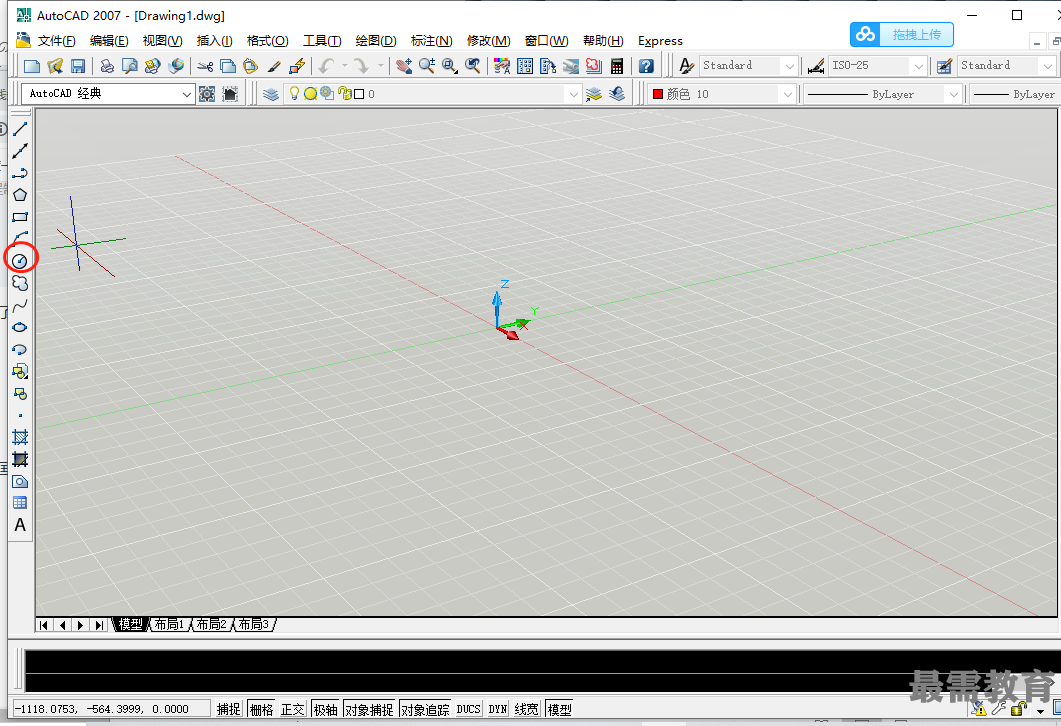This screenshot has width=1061, height=726.
Task: Expand the layer 0 dropdown list
Action: [573, 94]
